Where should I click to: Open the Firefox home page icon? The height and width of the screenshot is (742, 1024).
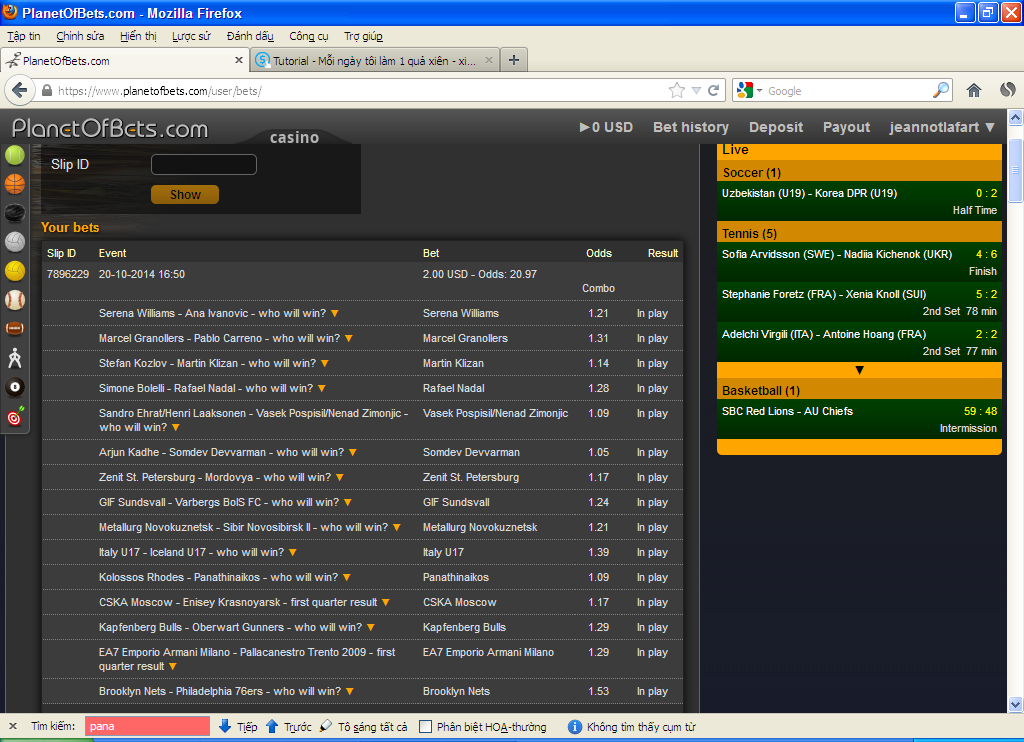(974, 90)
